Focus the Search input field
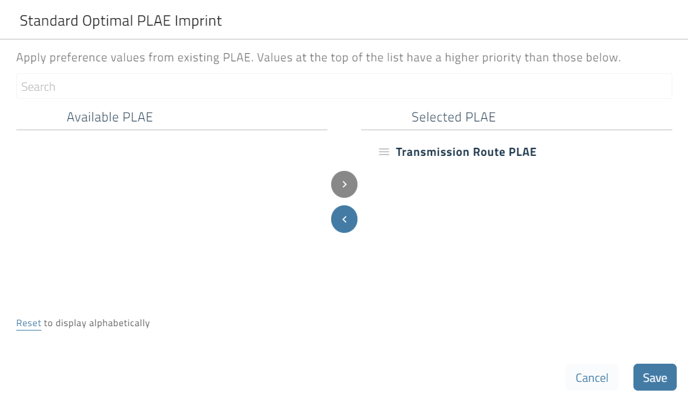 point(344,86)
